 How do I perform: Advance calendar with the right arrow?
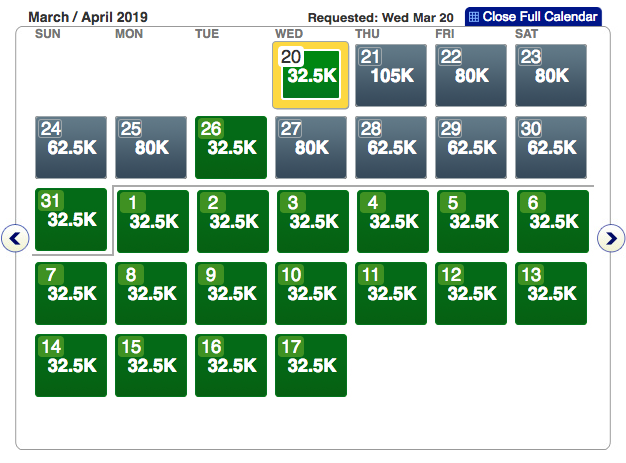pos(610,238)
